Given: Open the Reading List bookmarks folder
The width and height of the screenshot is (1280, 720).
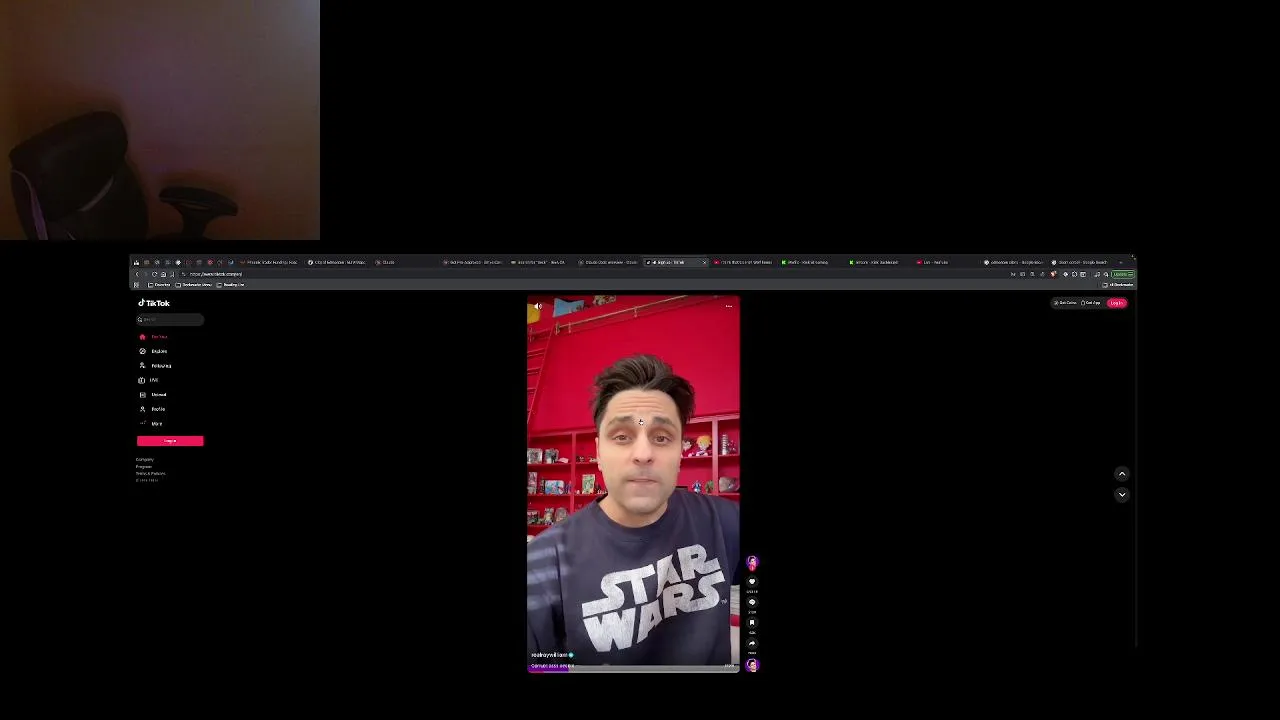Looking at the screenshot, I should [x=230, y=285].
